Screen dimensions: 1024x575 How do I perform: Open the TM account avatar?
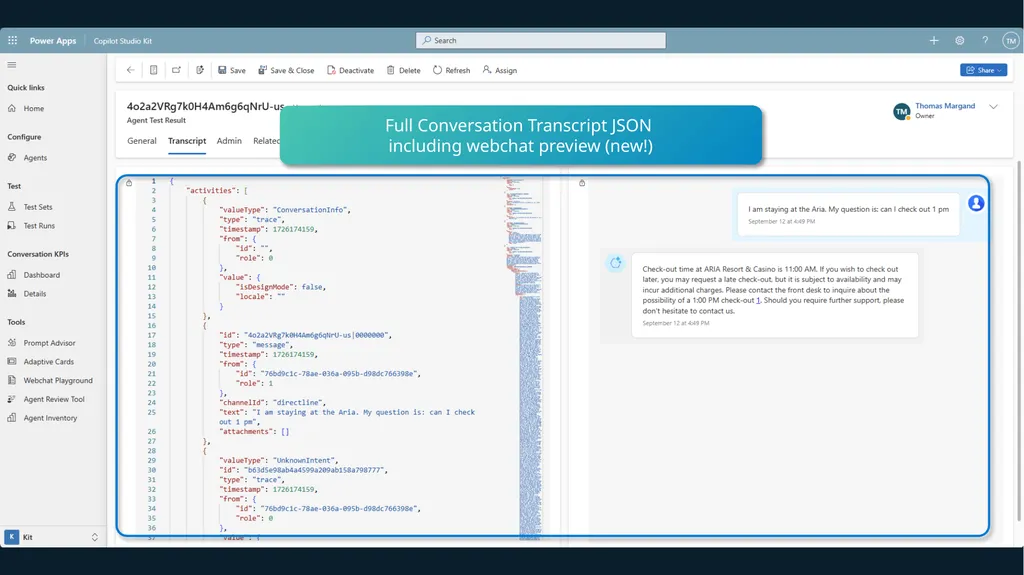click(x=1011, y=41)
